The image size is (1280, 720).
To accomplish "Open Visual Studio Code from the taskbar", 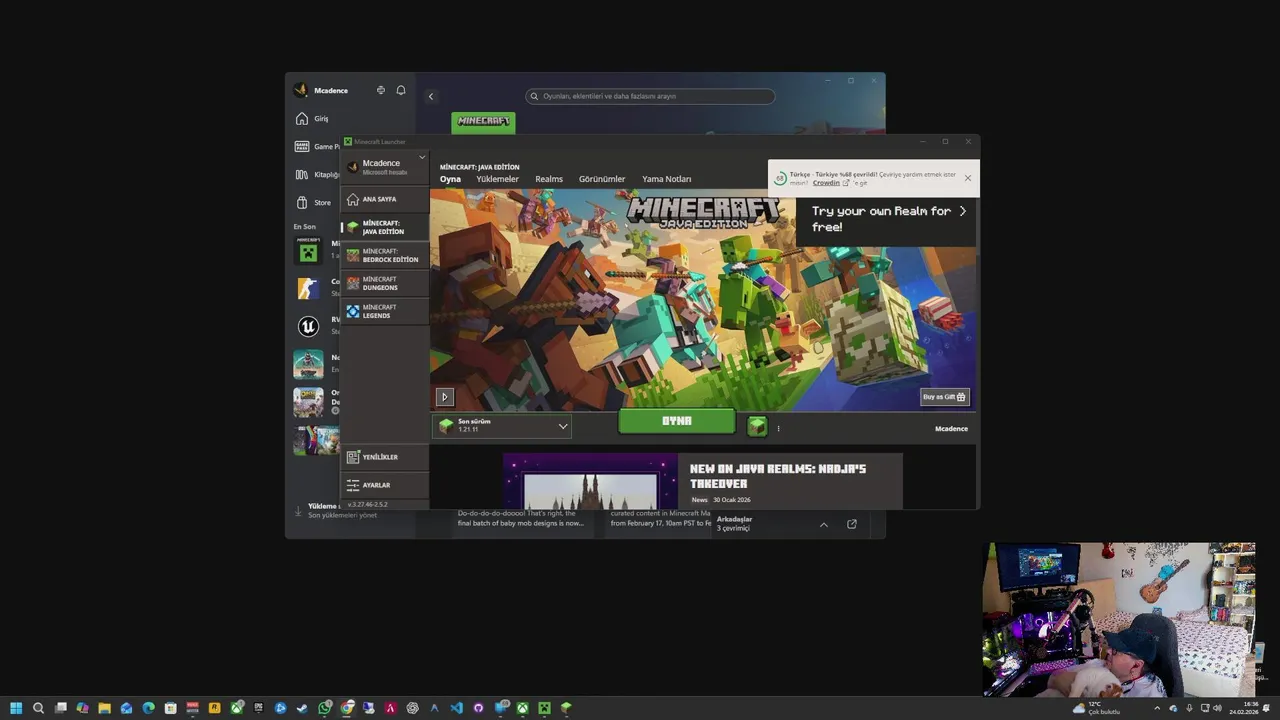I will coord(456,708).
